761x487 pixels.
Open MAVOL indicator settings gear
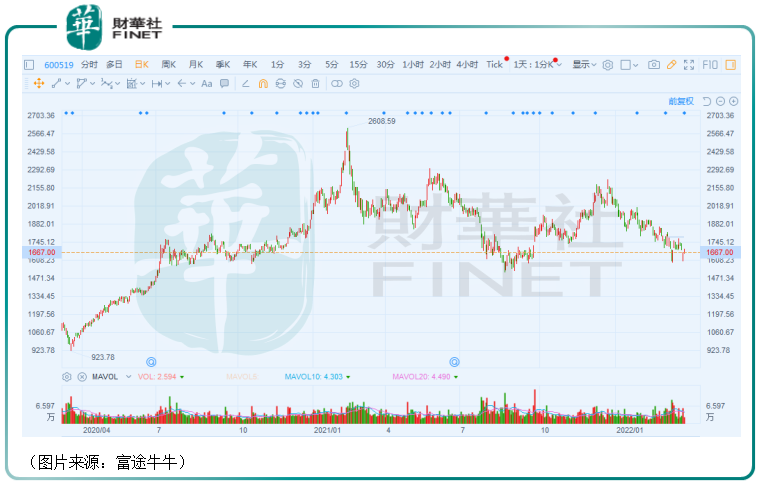67,377
